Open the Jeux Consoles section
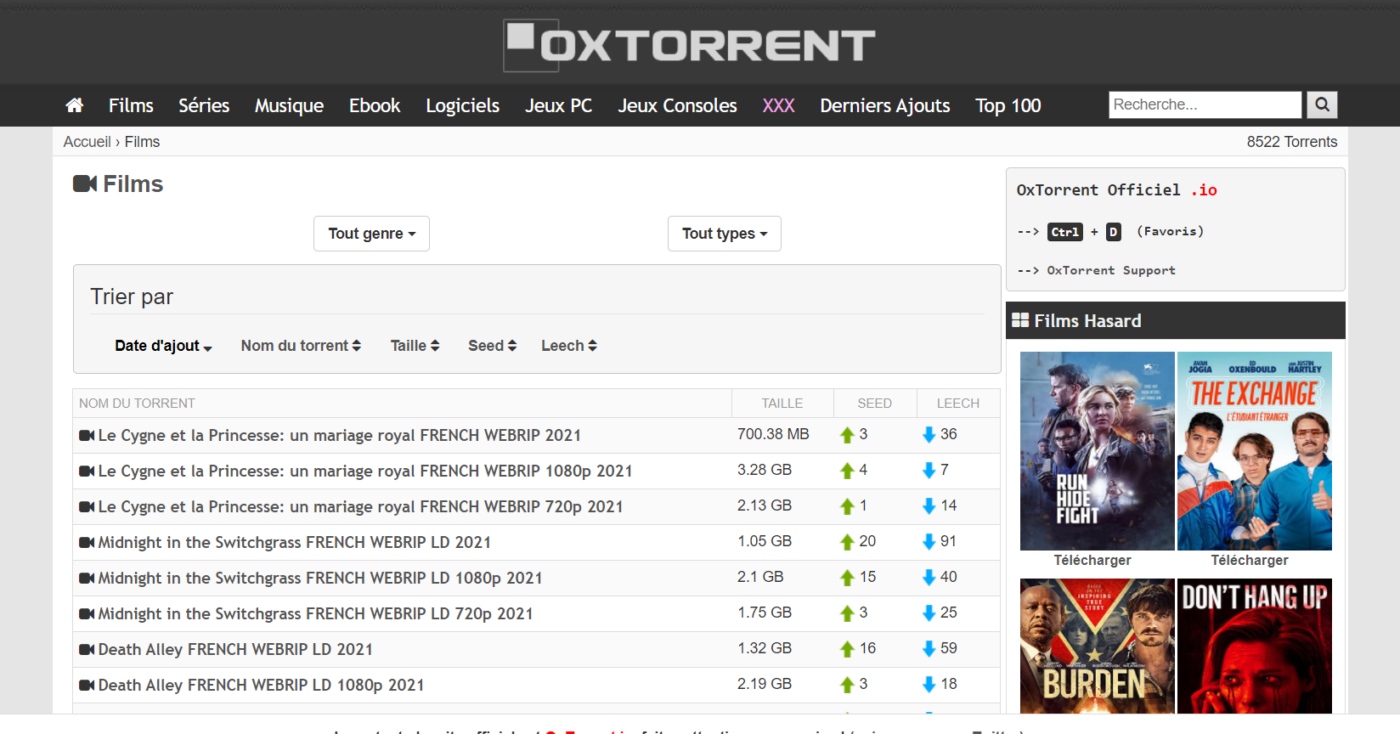Screen dimensions: 1400x734 pos(677,105)
